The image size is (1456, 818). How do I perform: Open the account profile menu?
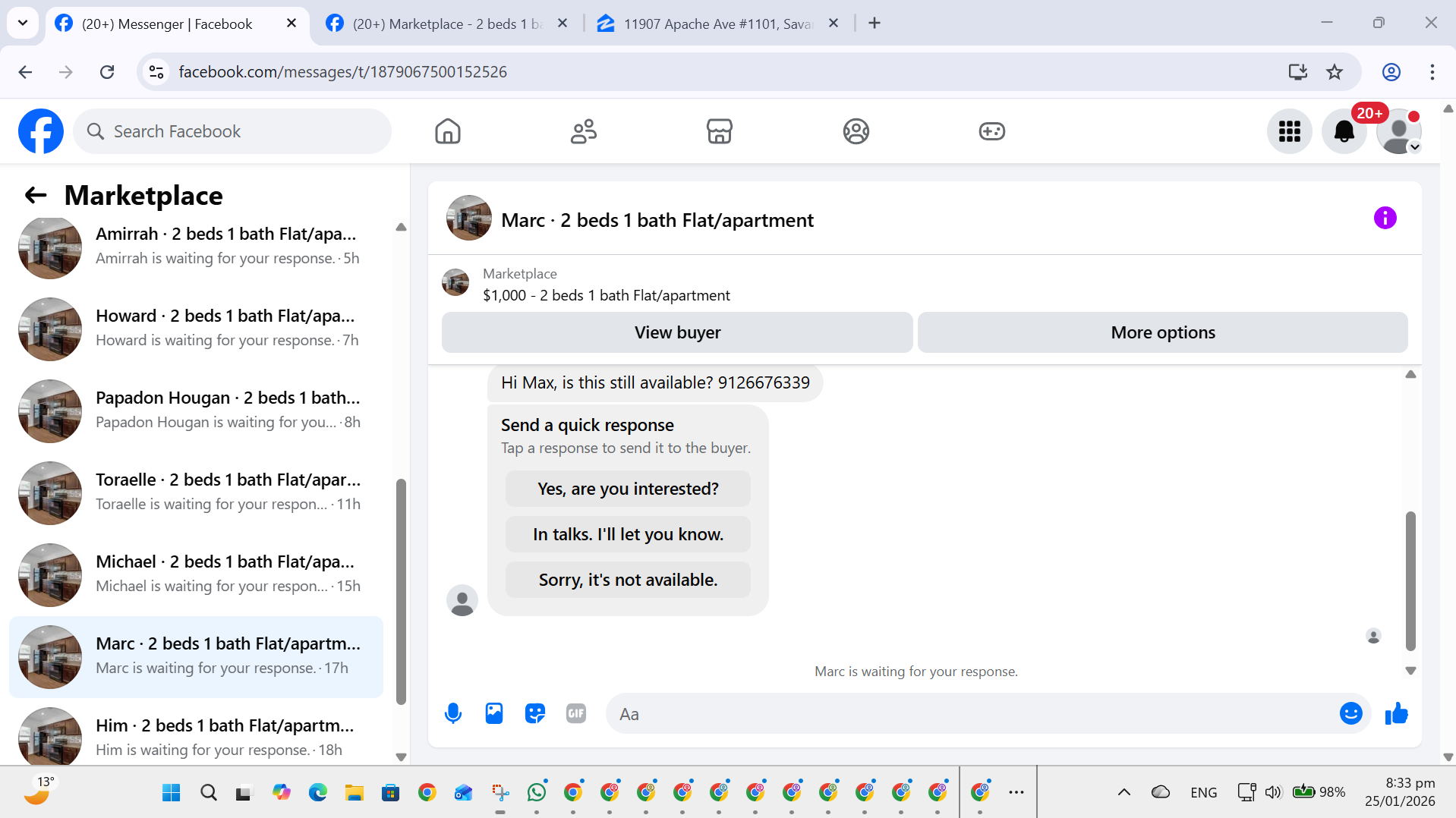point(1399,131)
